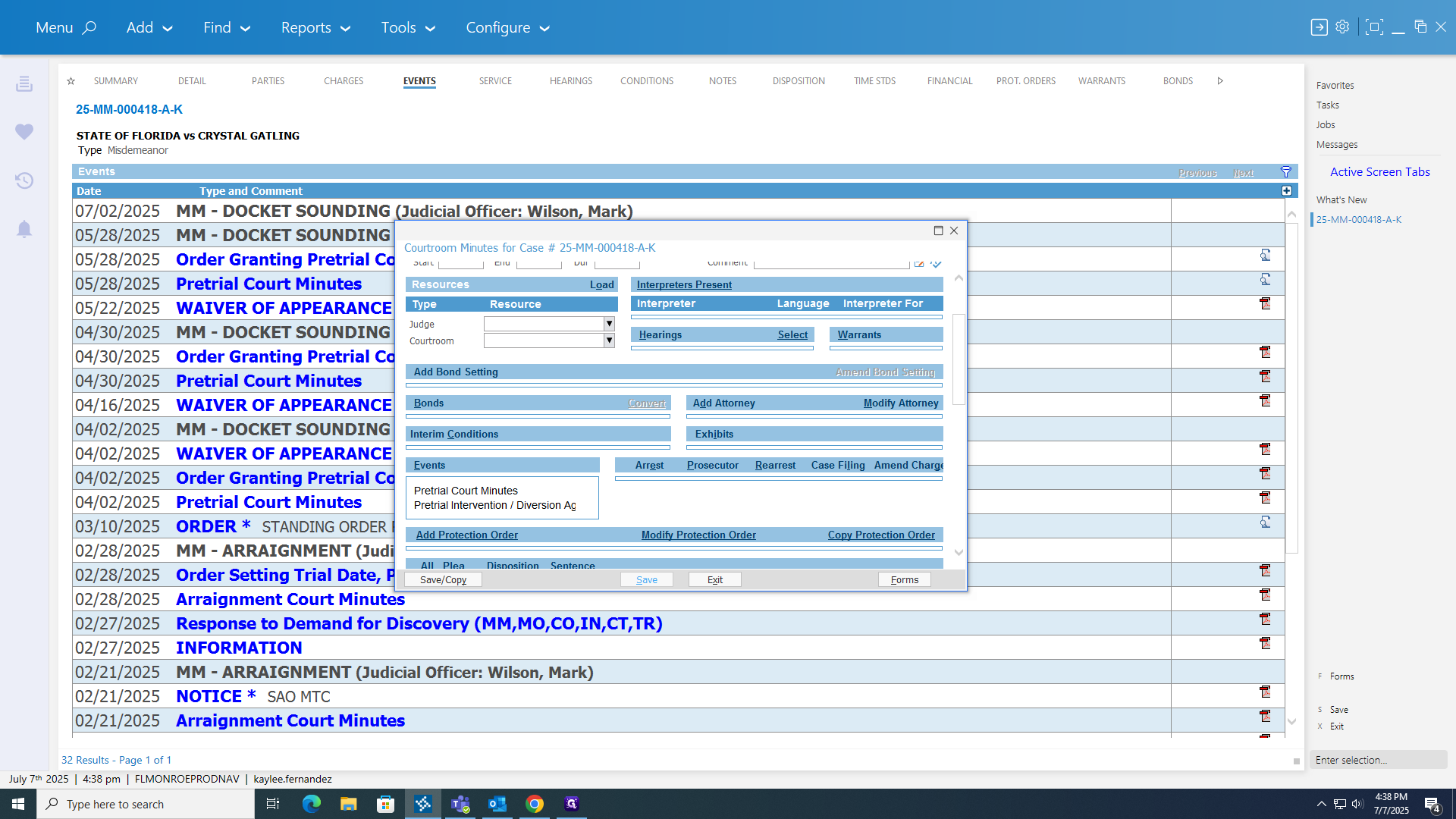
Task: Open 02/27/2025 Response to Demand for Discovery
Action: pyautogui.click(x=419, y=623)
